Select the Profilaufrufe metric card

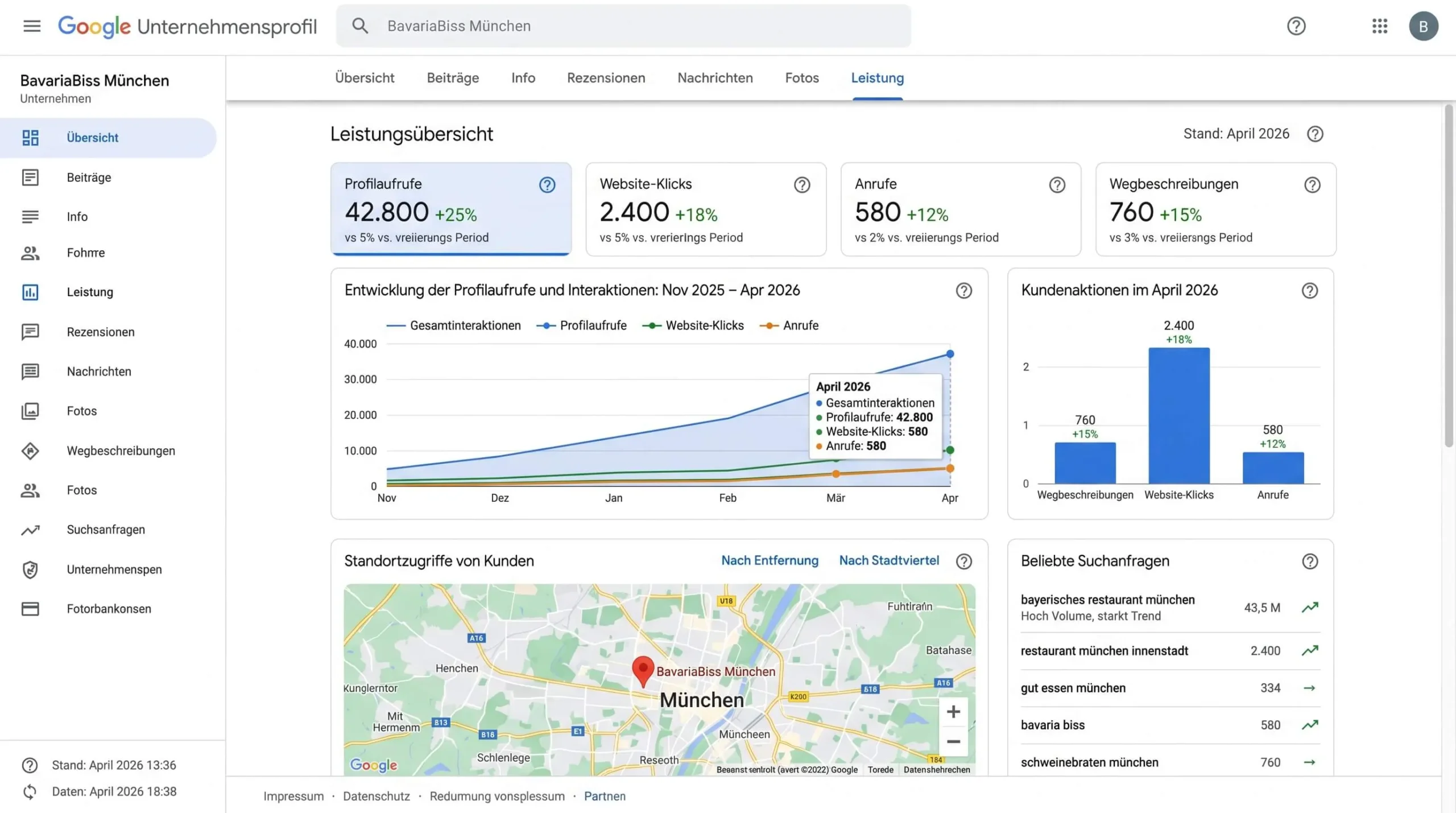pos(451,209)
